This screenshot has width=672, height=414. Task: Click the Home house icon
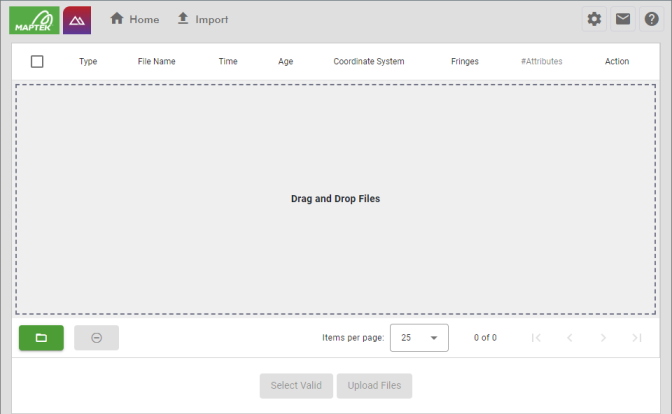(x=117, y=19)
